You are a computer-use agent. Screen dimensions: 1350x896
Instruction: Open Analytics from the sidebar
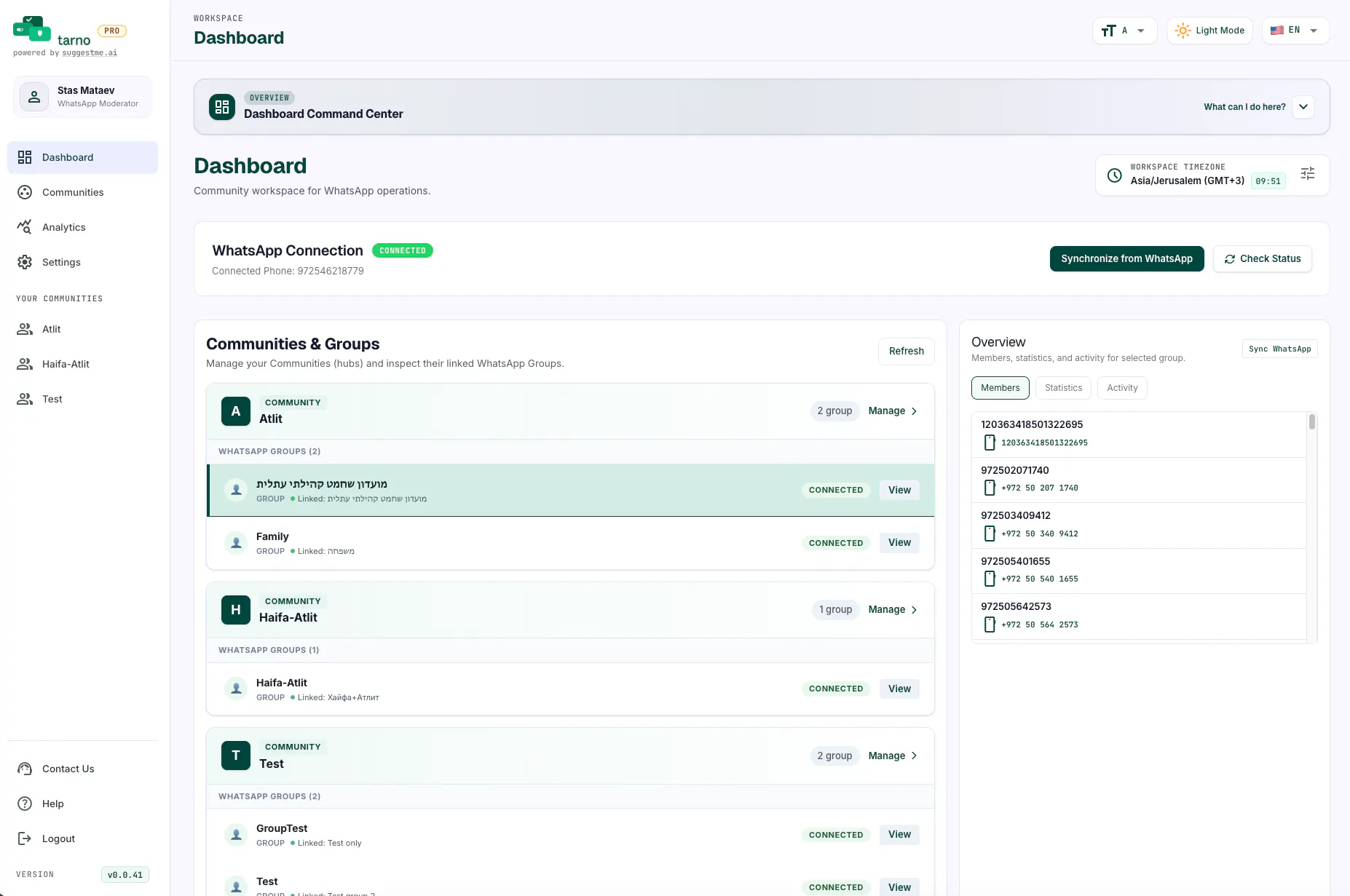tap(82, 227)
